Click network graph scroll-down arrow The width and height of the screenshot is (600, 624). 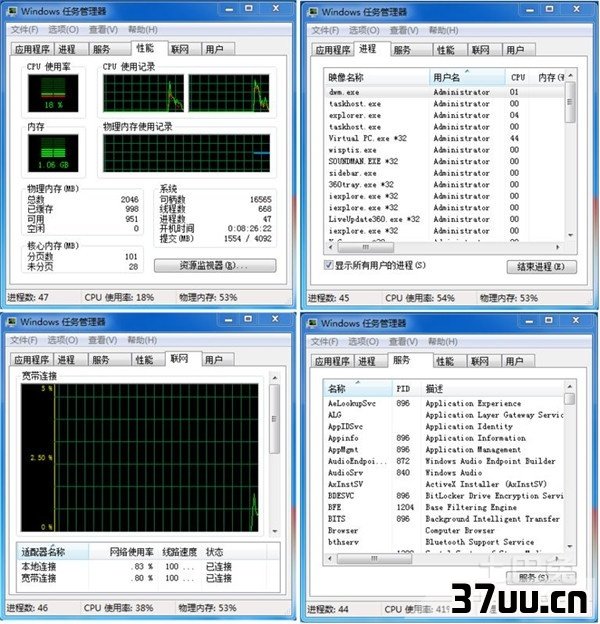pos(275,531)
